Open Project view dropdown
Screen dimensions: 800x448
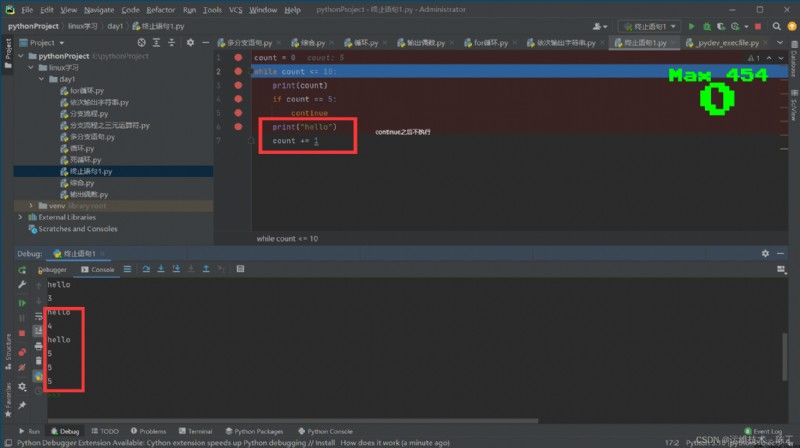(42, 43)
